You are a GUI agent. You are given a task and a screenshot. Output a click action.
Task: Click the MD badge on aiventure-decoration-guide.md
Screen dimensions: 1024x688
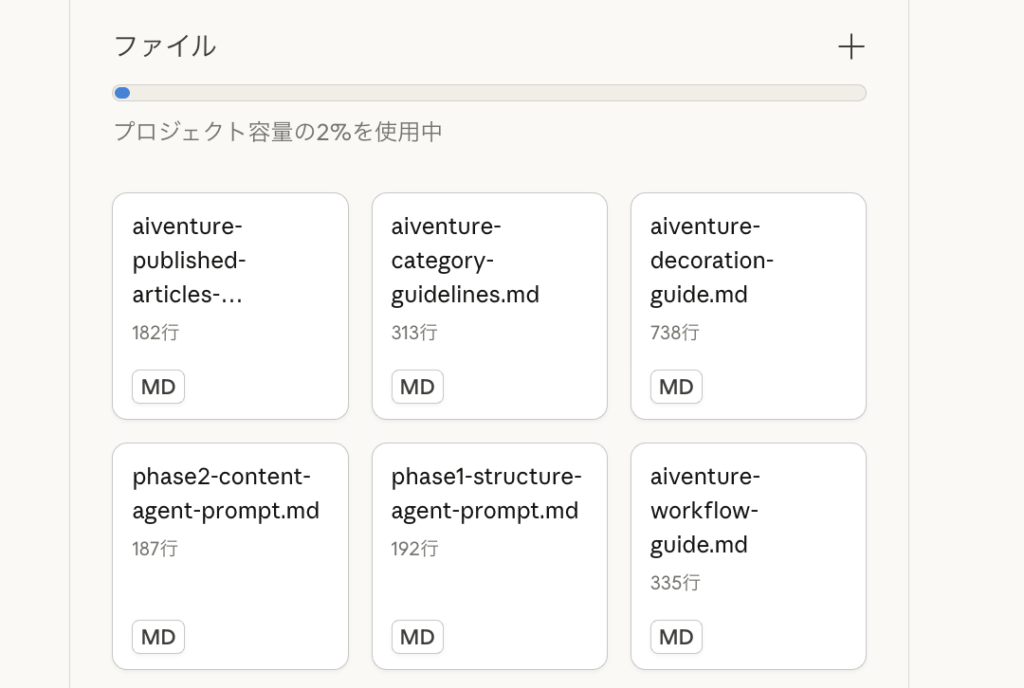coord(676,386)
